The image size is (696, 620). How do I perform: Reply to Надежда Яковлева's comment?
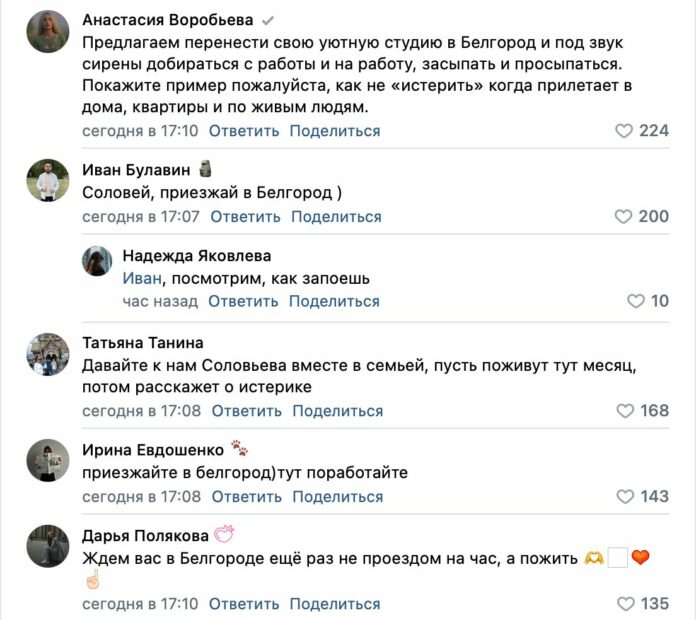tap(243, 301)
